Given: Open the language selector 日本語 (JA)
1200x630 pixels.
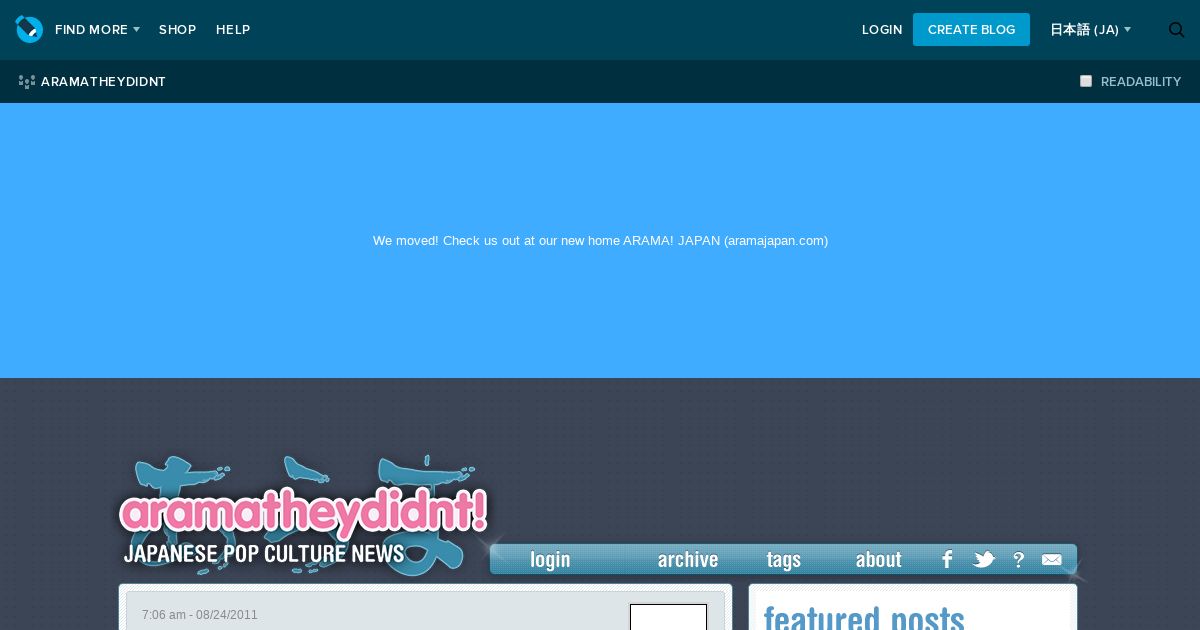Looking at the screenshot, I should click(1090, 30).
